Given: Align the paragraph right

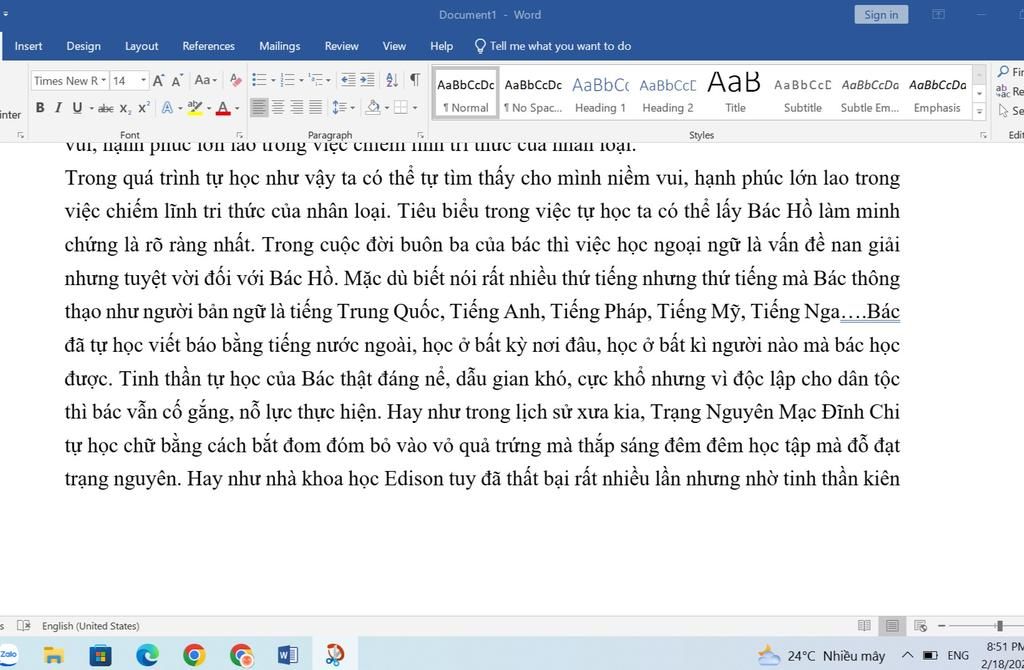Looking at the screenshot, I should [297, 107].
